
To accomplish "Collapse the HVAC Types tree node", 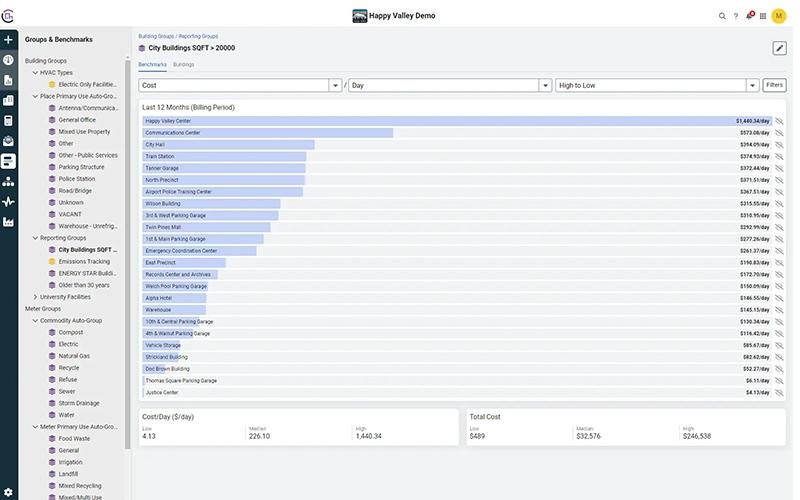I will tap(35, 73).
